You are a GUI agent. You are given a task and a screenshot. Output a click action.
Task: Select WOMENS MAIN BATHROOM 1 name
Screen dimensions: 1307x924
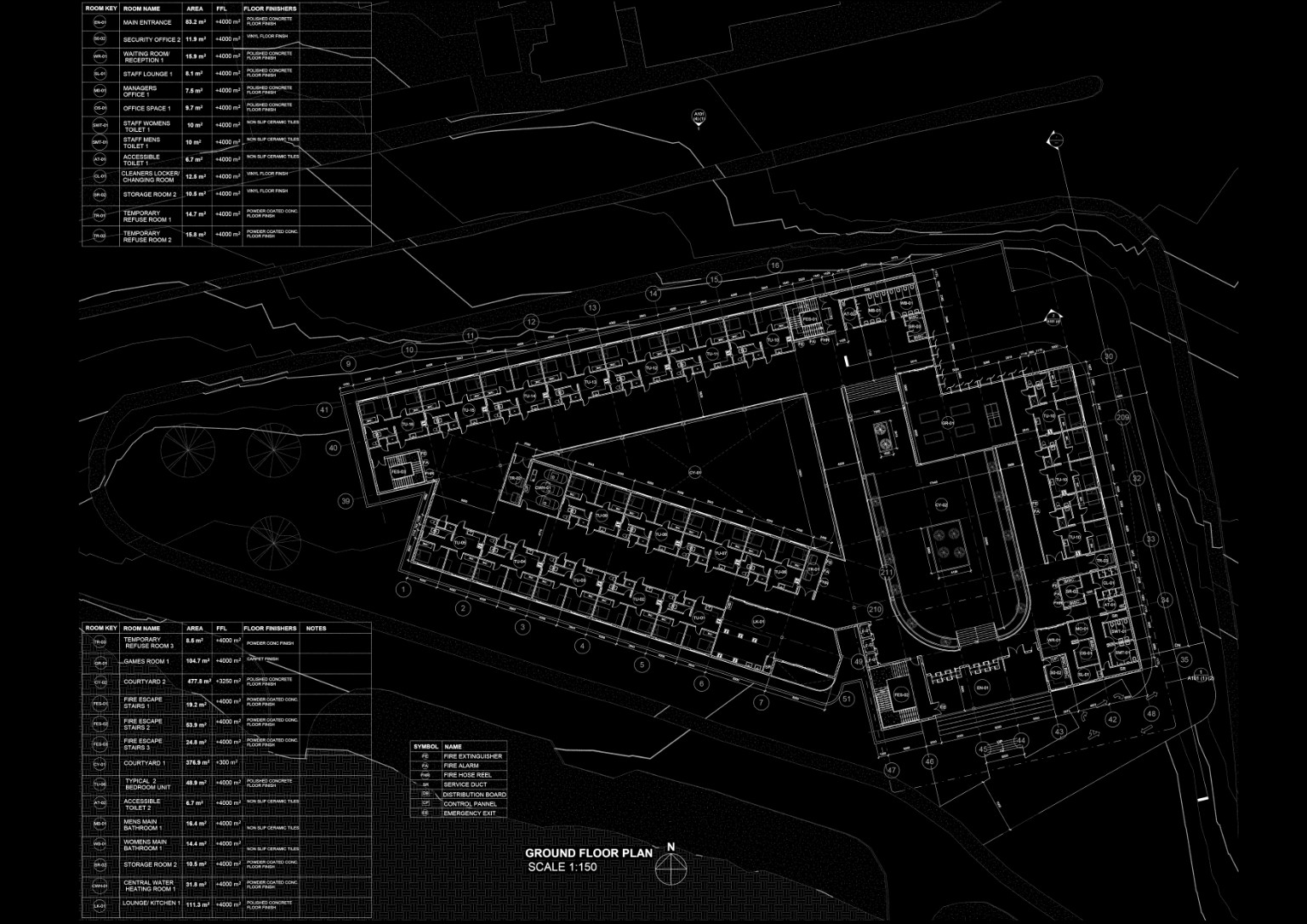coord(145,845)
